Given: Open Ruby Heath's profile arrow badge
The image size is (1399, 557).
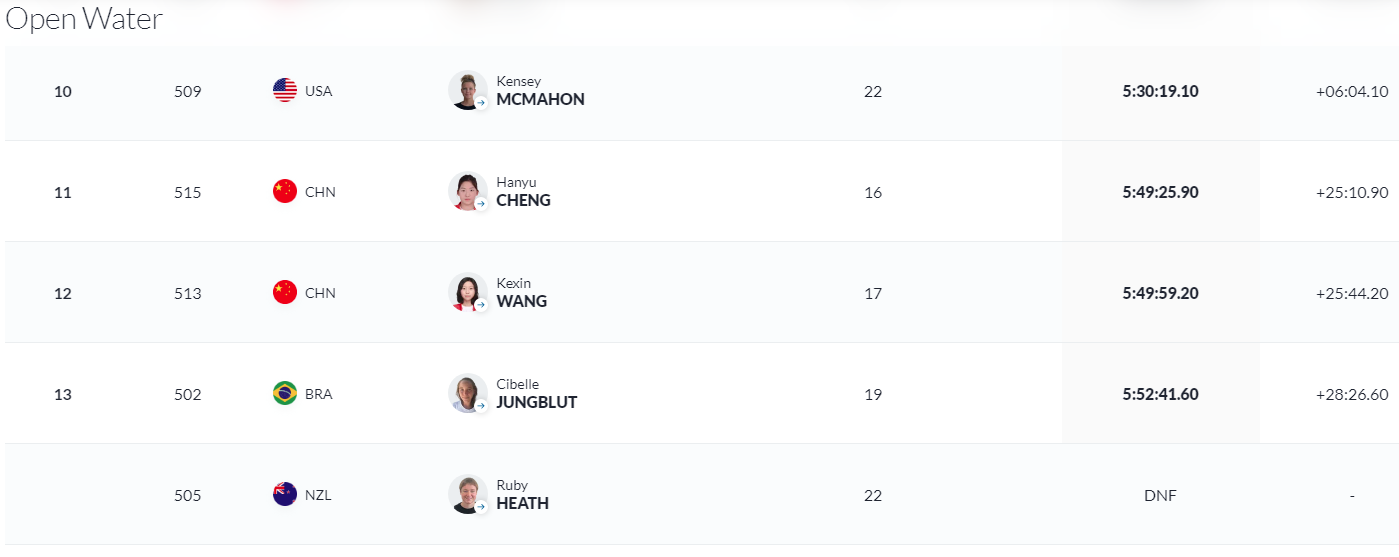Looking at the screenshot, I should pyautogui.click(x=481, y=506).
